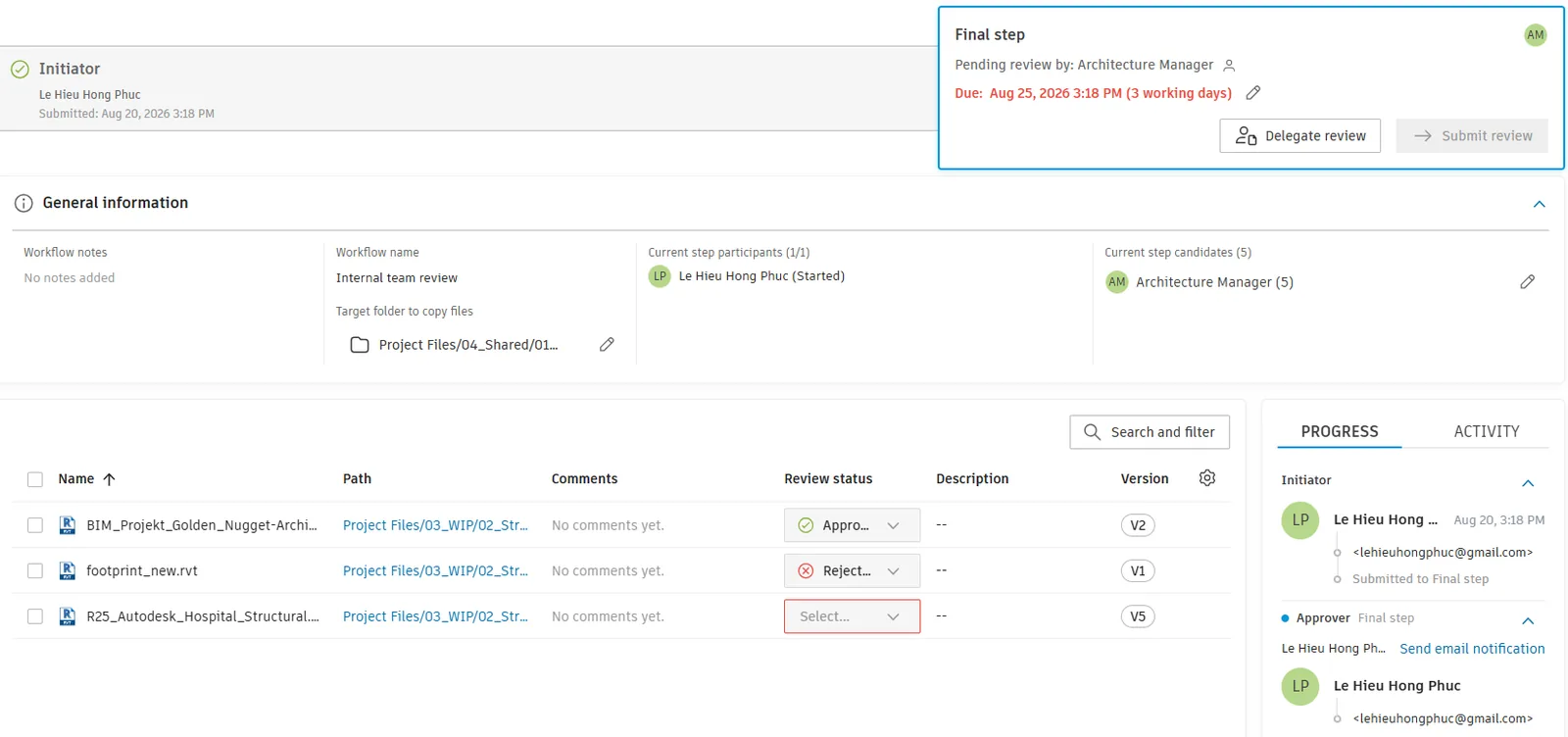This screenshot has height=737, width=1568.
Task: Click the V1 version badge
Action: pyautogui.click(x=1138, y=570)
